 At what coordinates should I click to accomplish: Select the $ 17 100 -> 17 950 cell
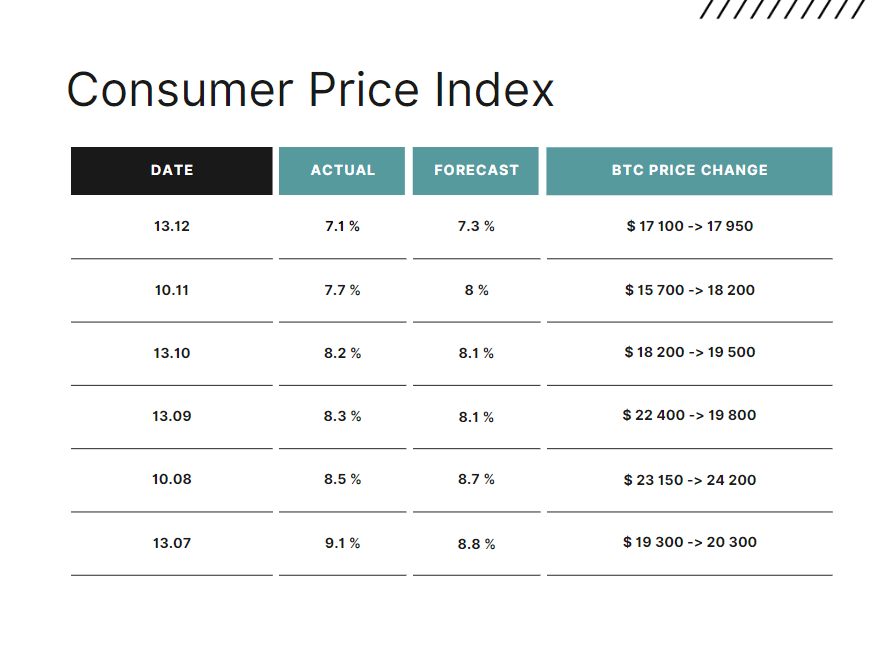[689, 226]
